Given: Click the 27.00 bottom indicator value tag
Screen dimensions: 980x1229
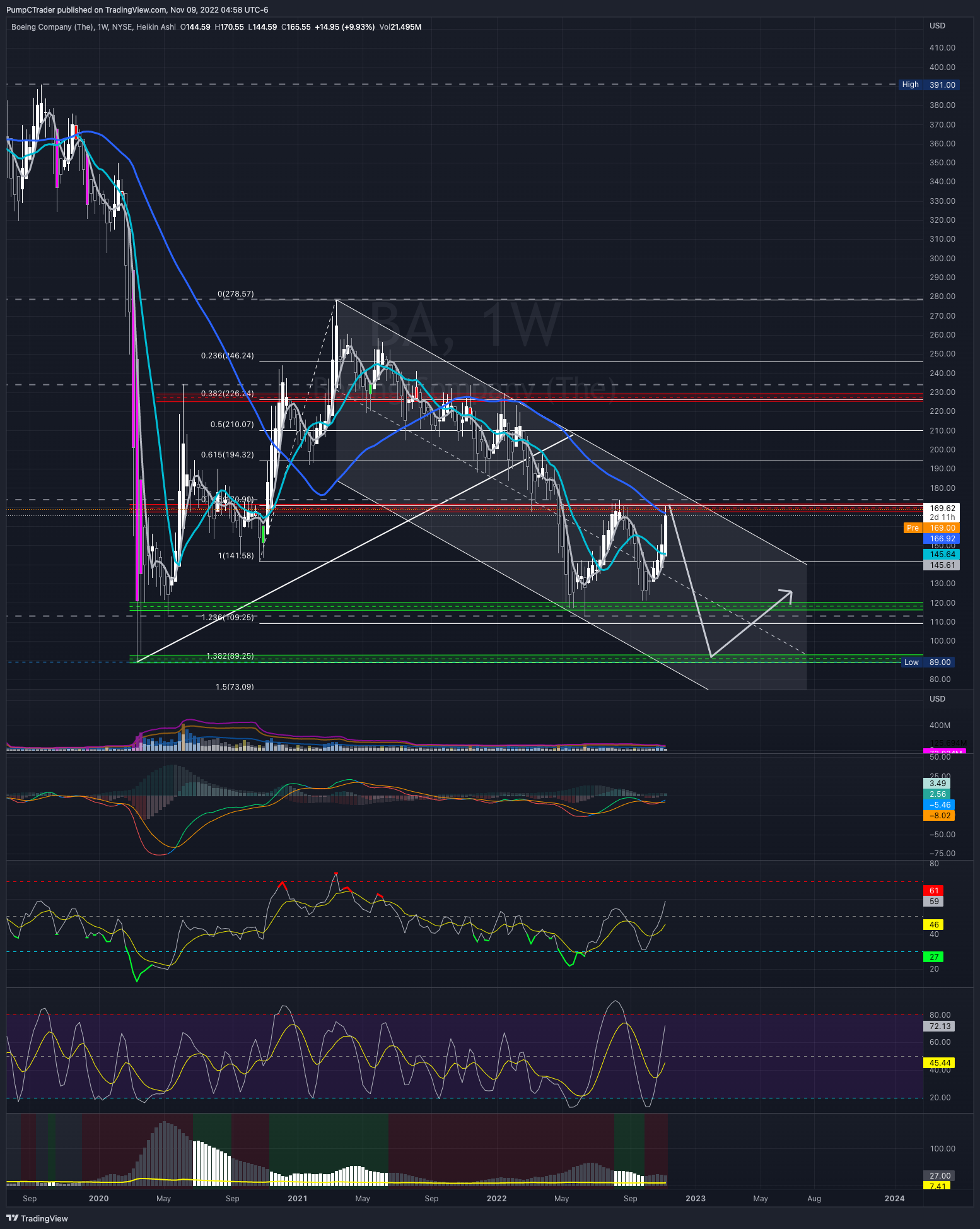Looking at the screenshot, I should [939, 1176].
